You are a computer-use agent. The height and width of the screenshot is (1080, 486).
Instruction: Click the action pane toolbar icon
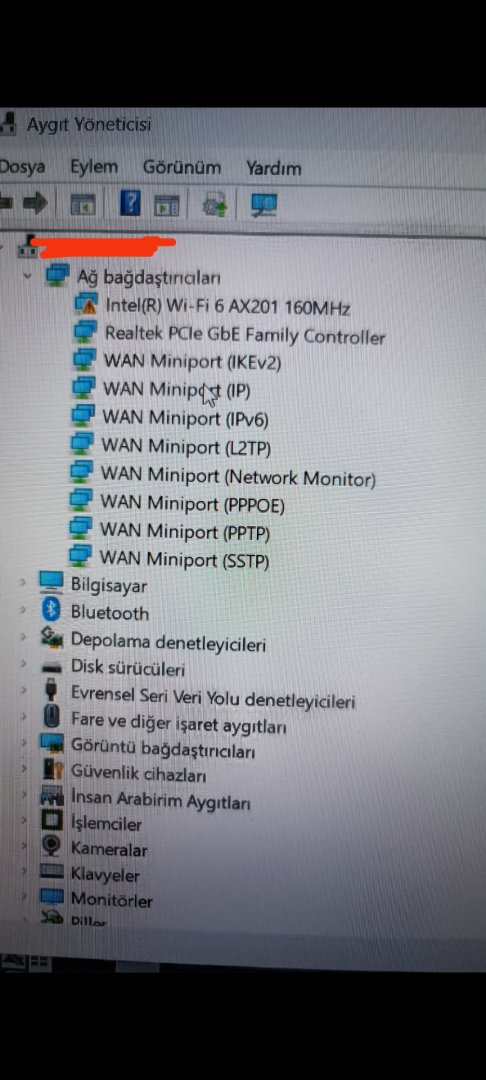(x=167, y=205)
